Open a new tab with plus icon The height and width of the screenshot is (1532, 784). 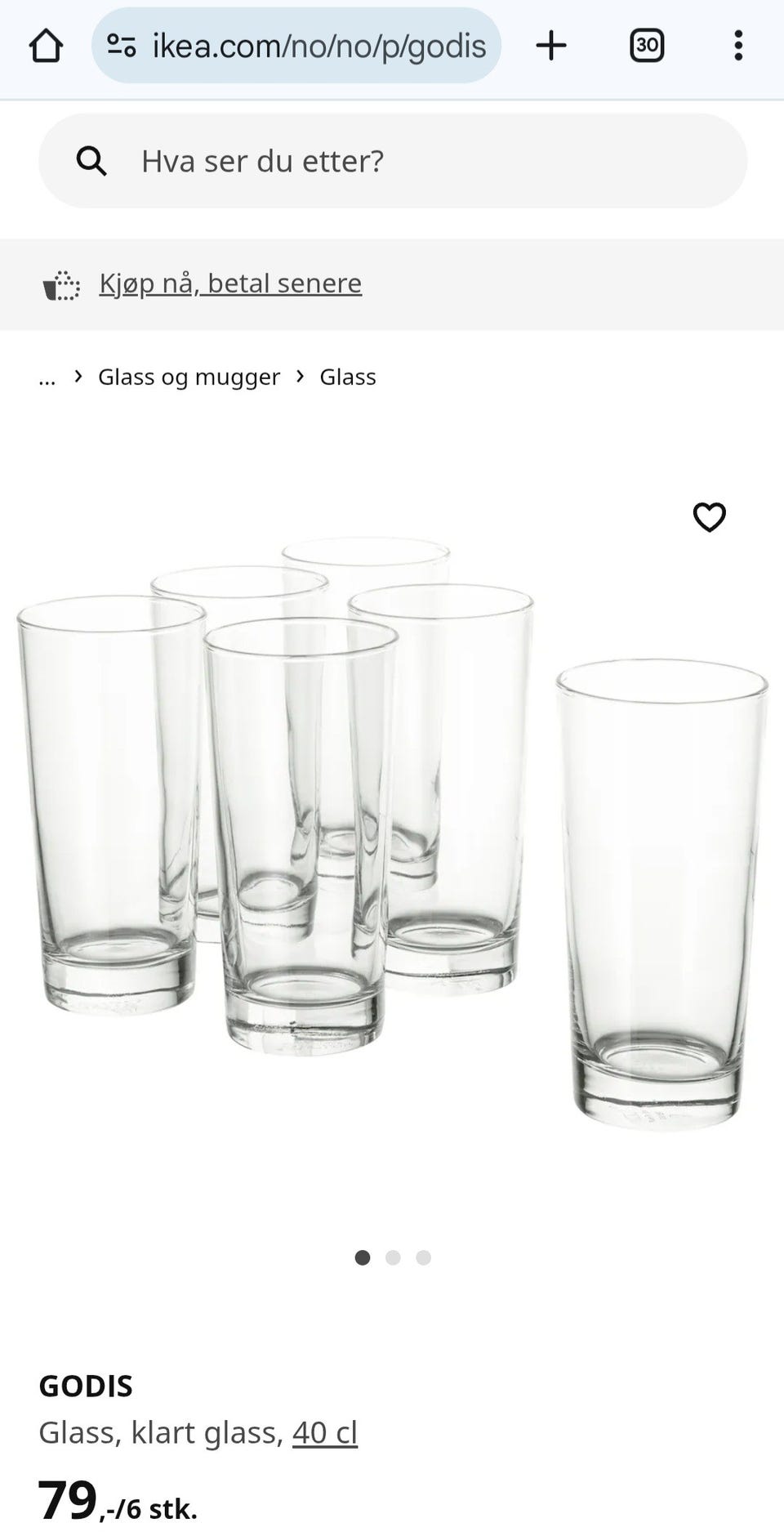tap(551, 46)
